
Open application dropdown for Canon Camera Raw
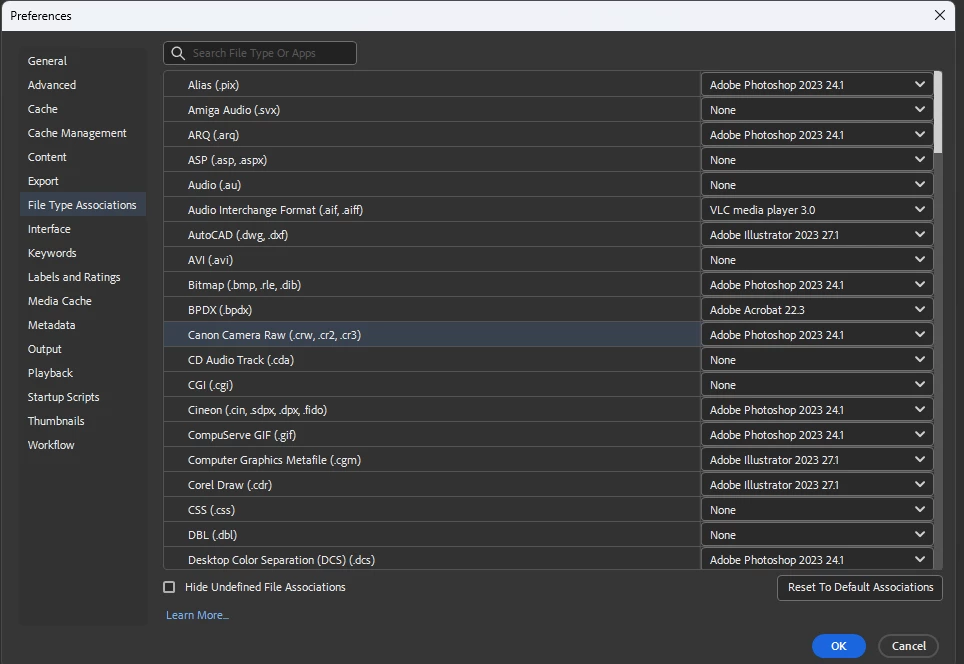click(817, 335)
